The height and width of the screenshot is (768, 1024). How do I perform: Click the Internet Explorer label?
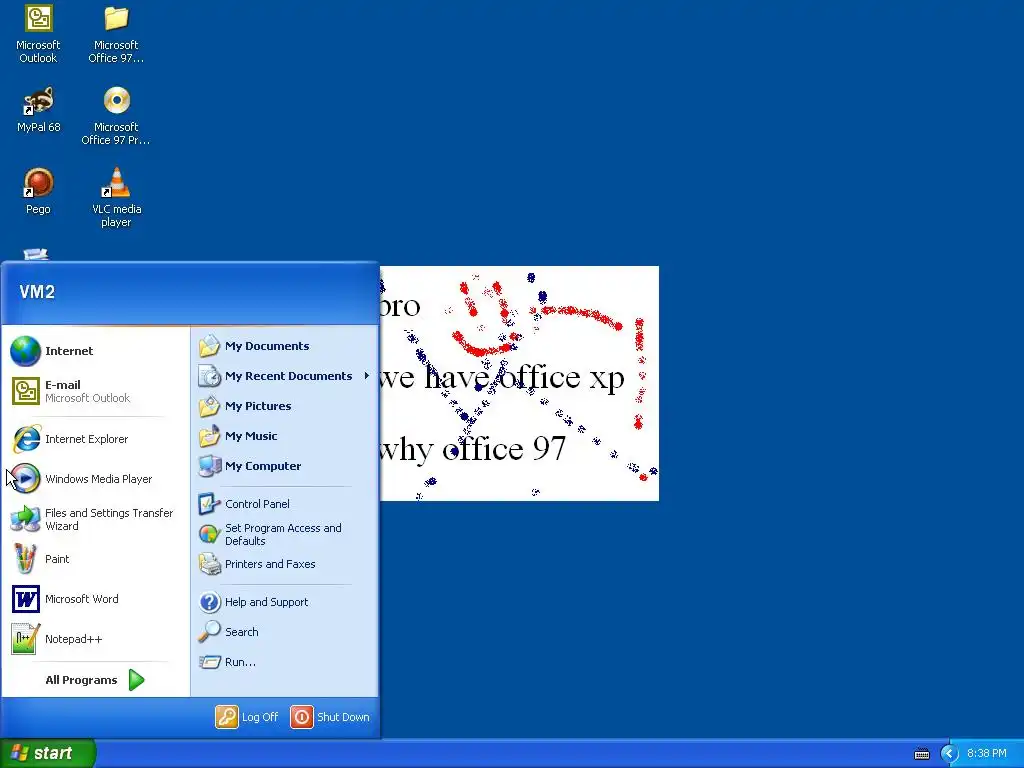(x=86, y=440)
